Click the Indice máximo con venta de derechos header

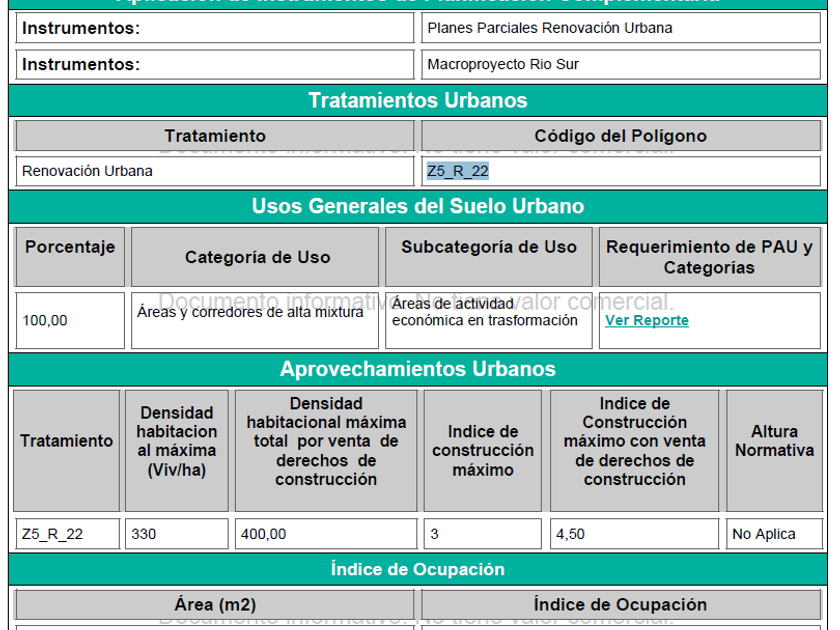pos(634,451)
